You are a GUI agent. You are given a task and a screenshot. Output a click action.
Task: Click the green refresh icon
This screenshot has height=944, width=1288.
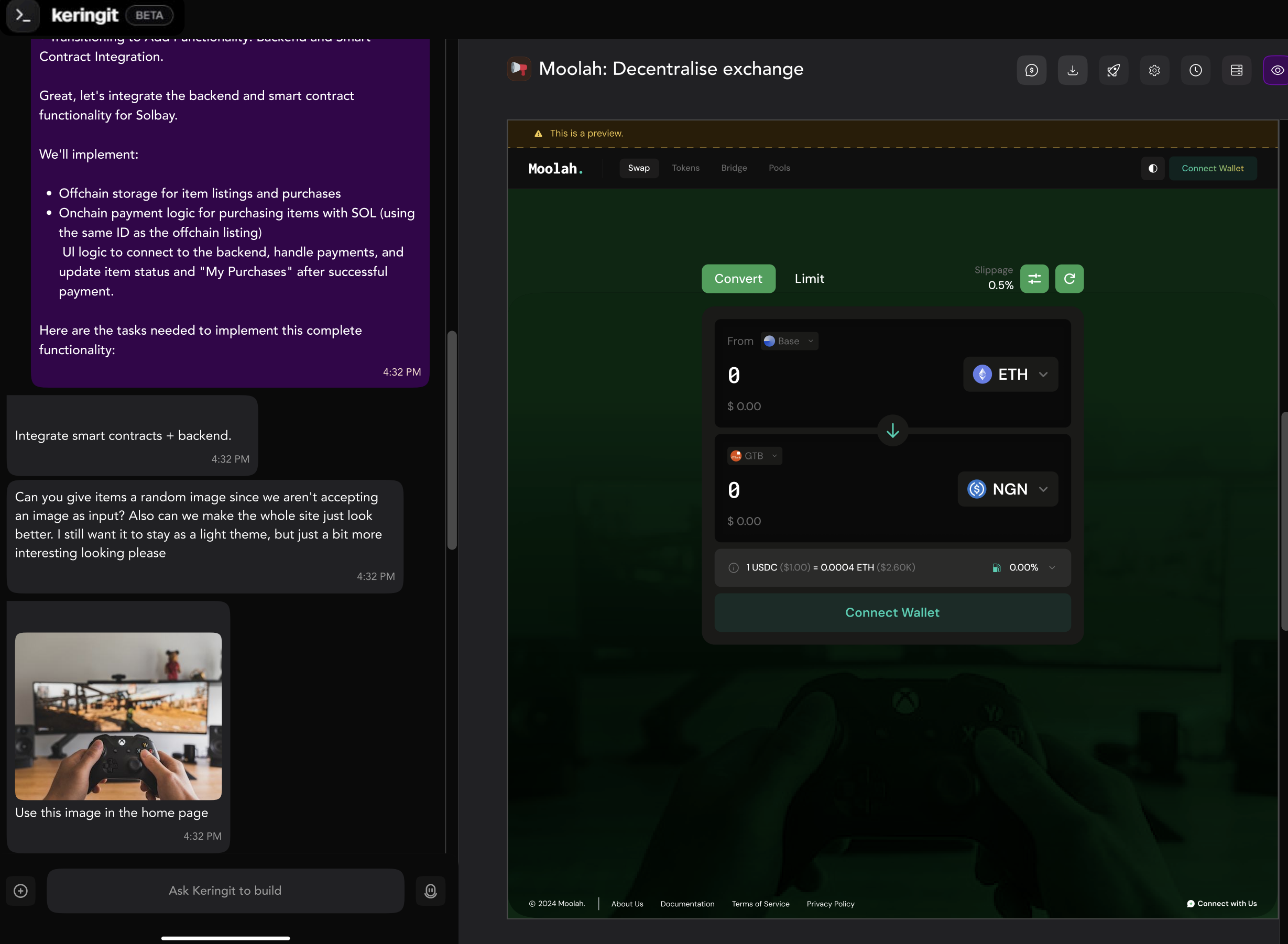coord(1069,279)
